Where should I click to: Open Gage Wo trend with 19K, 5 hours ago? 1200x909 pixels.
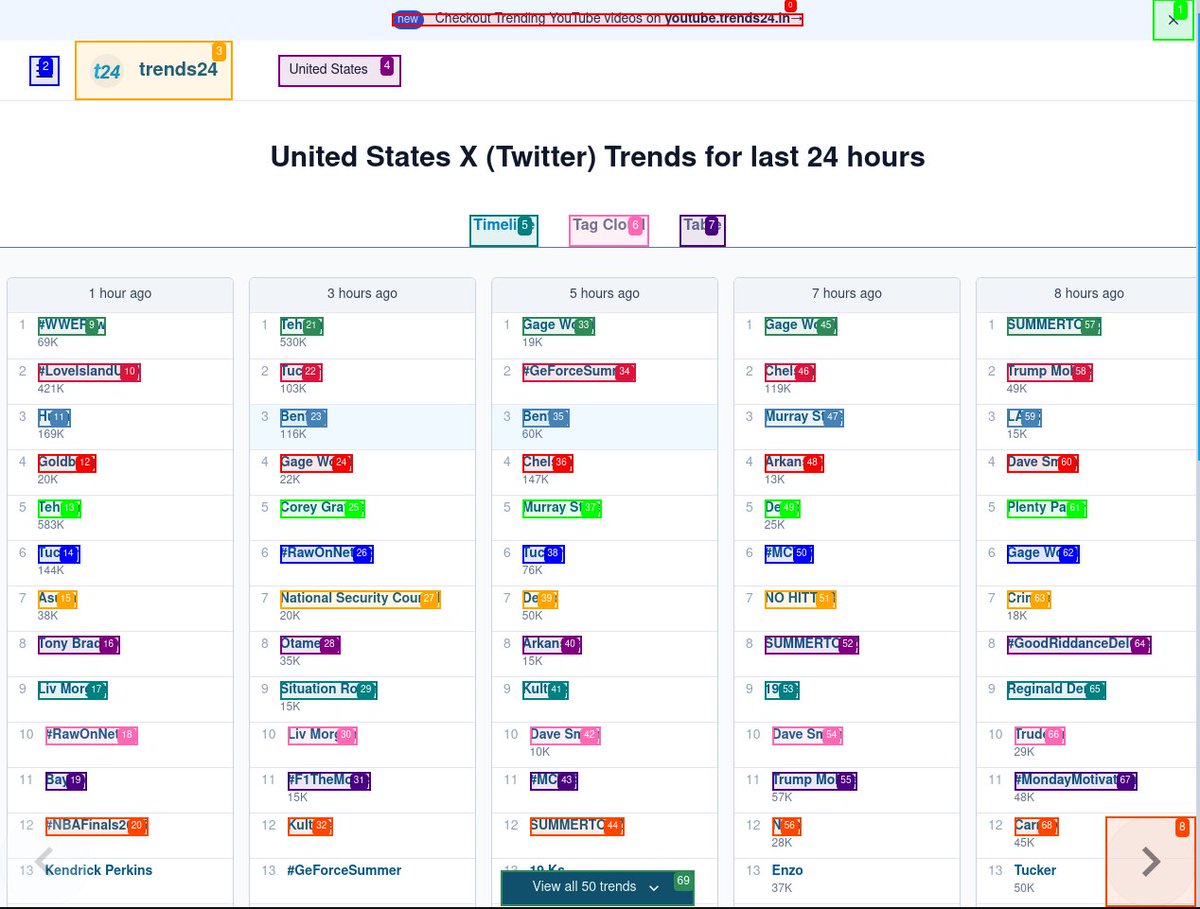[x=558, y=325]
